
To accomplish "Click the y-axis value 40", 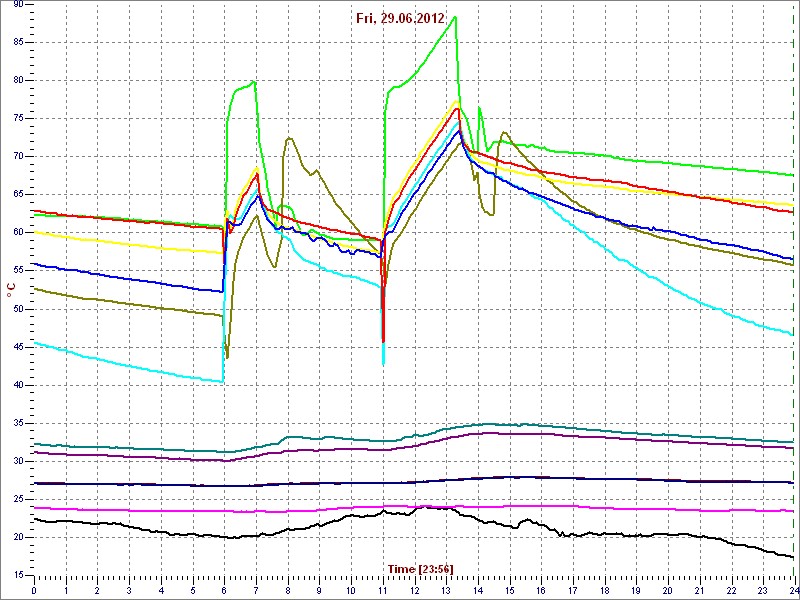I will click(x=17, y=385).
